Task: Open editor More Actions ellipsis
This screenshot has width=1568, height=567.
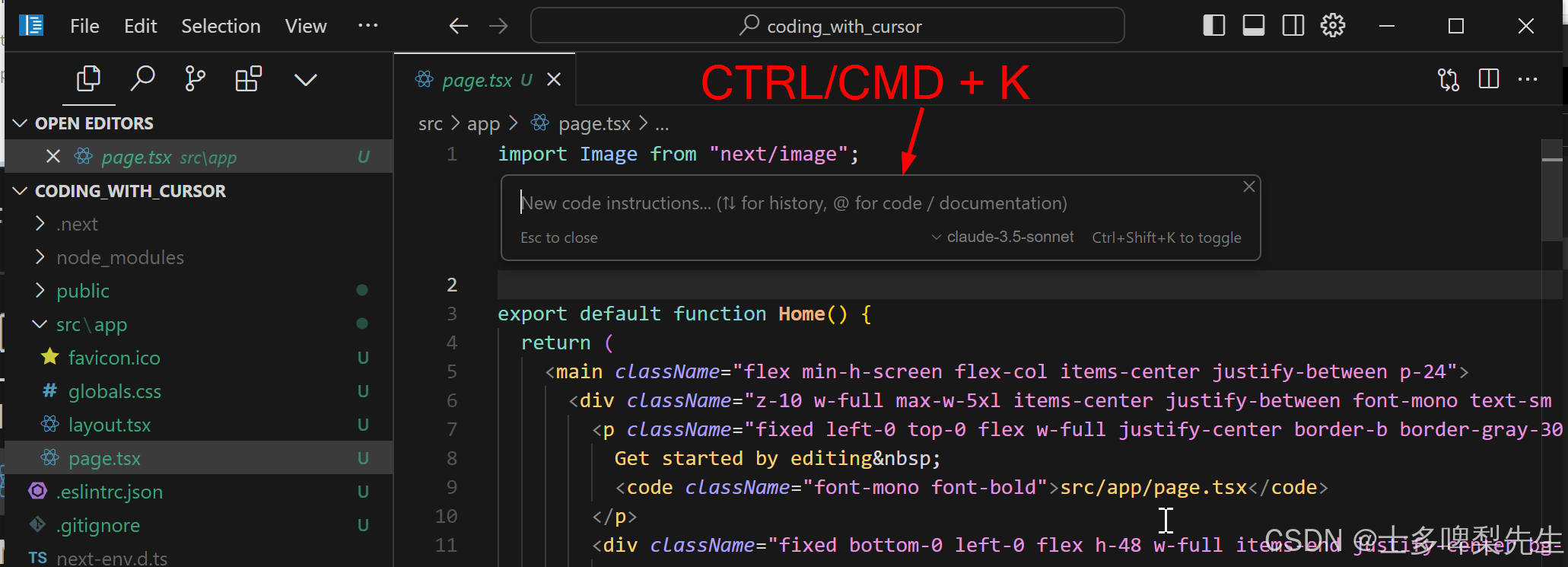Action: (x=1528, y=79)
